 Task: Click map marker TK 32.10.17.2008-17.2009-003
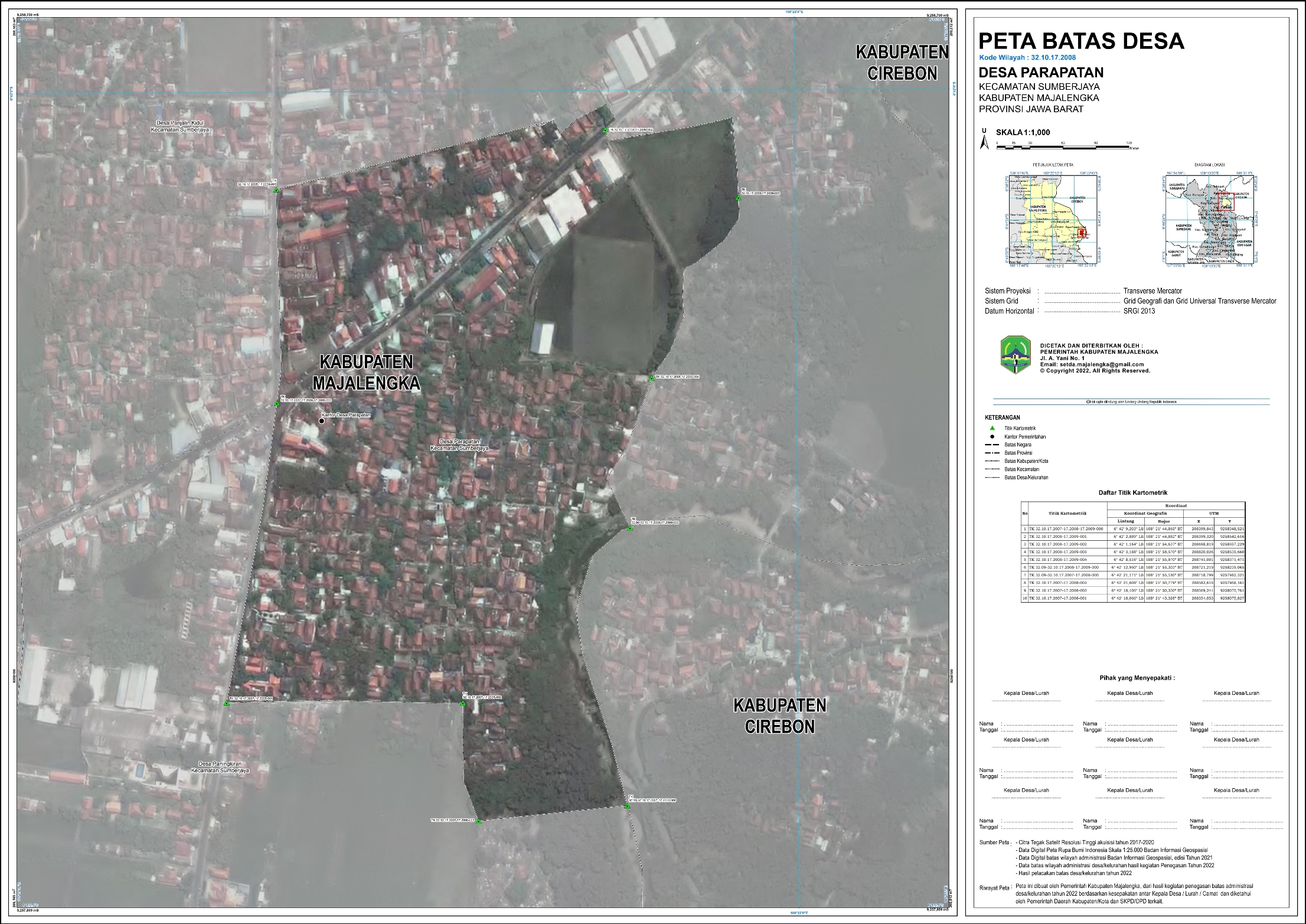(x=738, y=198)
